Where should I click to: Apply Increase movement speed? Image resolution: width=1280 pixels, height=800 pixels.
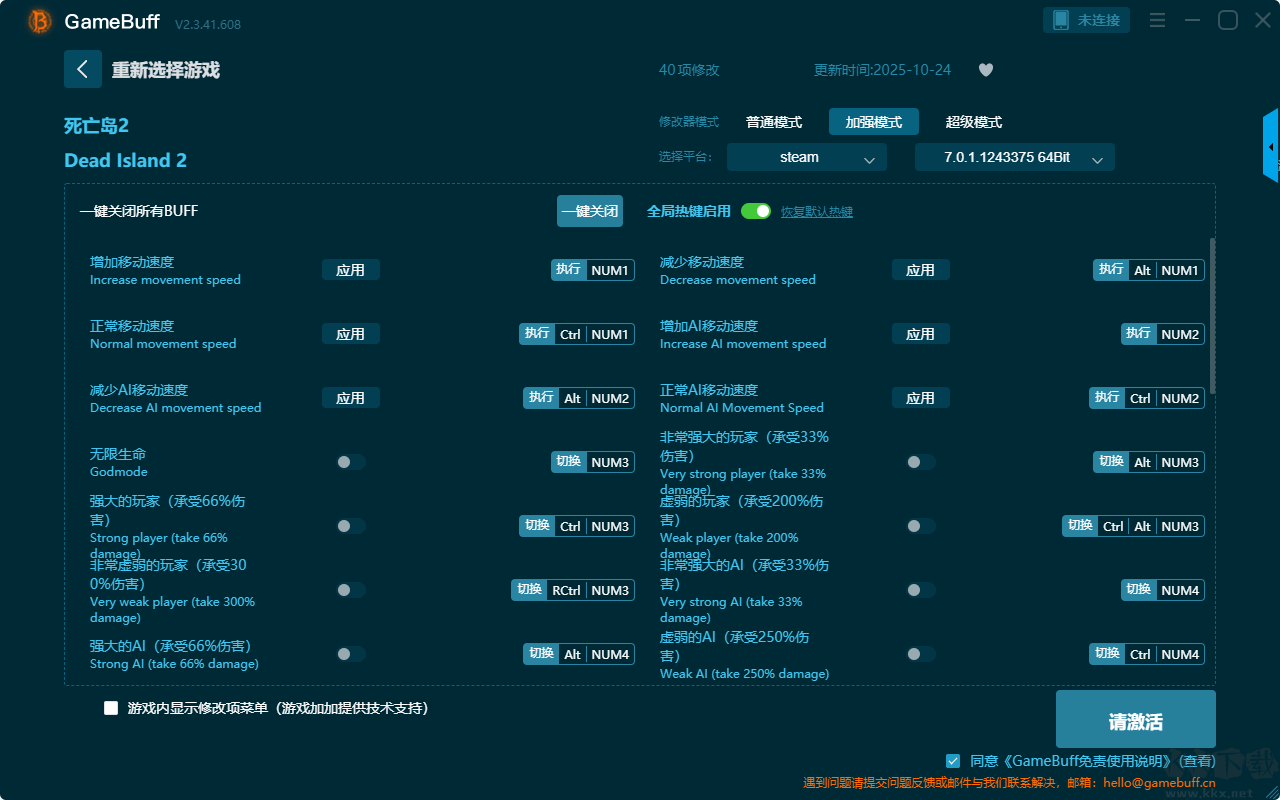click(x=351, y=270)
